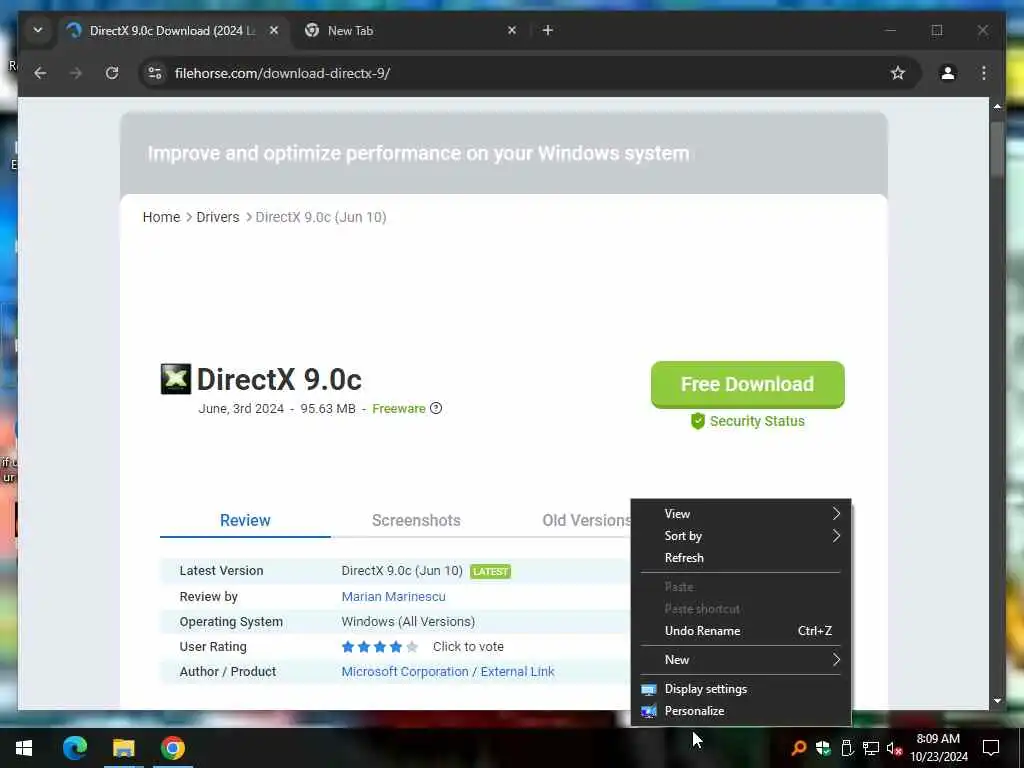The height and width of the screenshot is (768, 1024).
Task: Add a new browser tab
Action: (x=547, y=30)
